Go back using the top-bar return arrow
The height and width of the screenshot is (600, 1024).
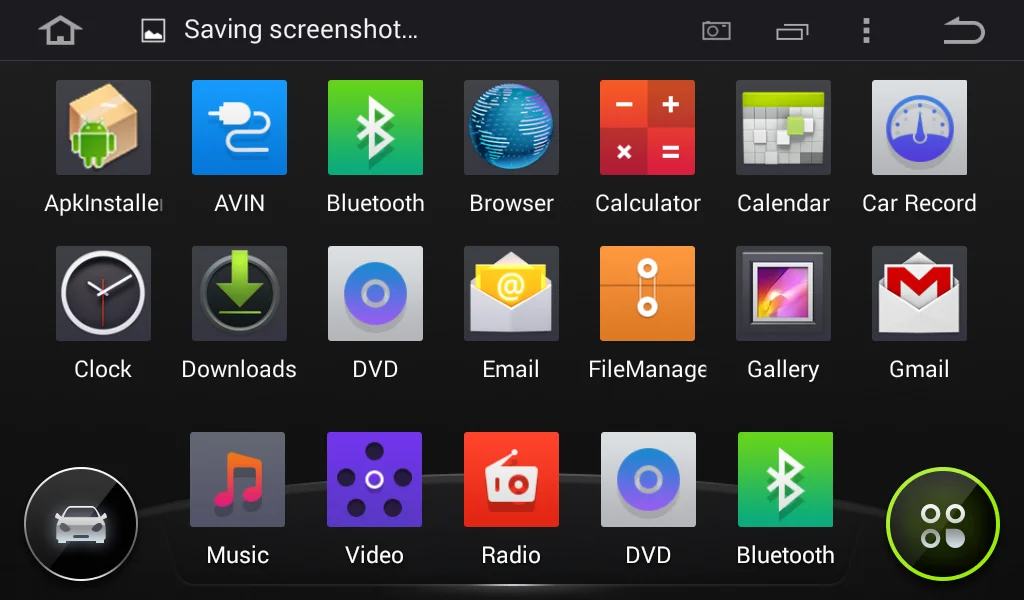tap(964, 30)
